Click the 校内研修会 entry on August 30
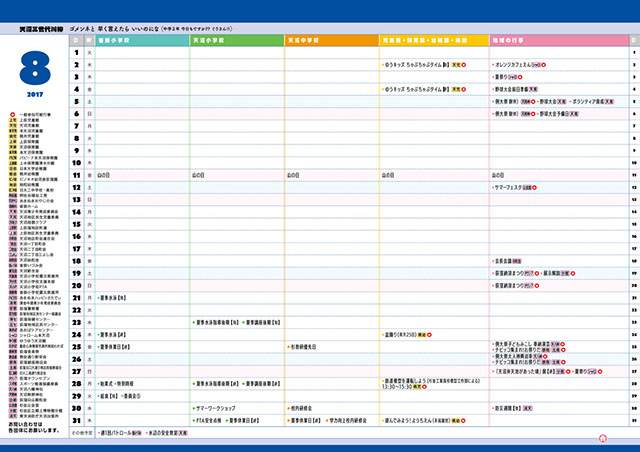The width and height of the screenshot is (640, 452). coord(300,408)
